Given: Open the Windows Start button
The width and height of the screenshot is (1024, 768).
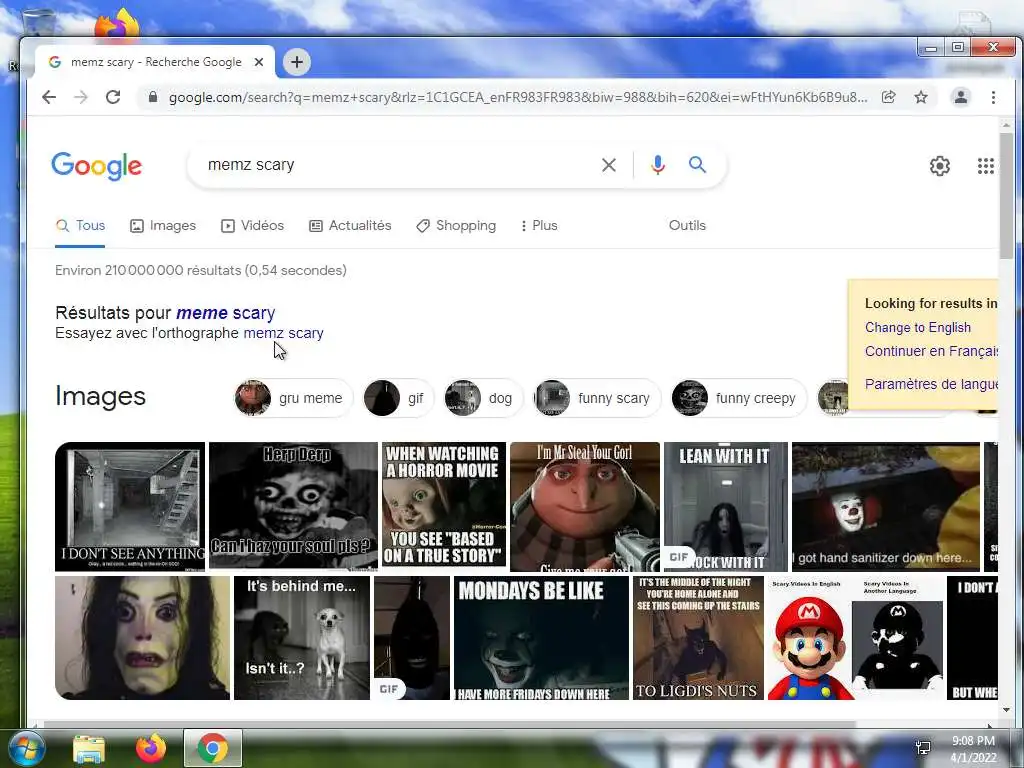Looking at the screenshot, I should [26, 748].
